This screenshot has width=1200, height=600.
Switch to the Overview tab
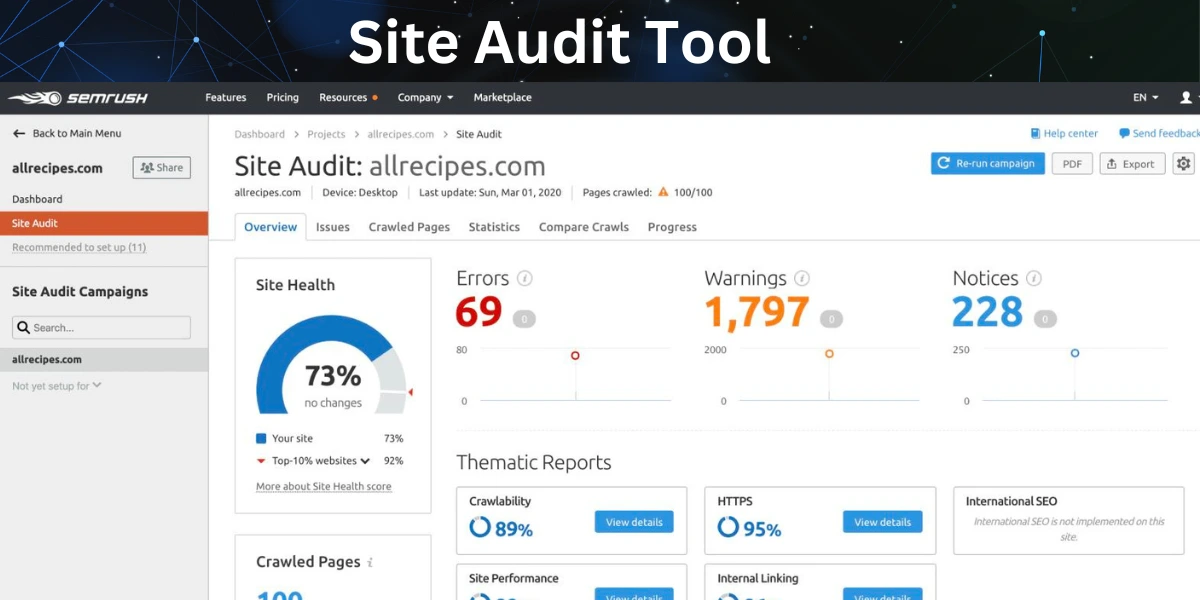(270, 227)
